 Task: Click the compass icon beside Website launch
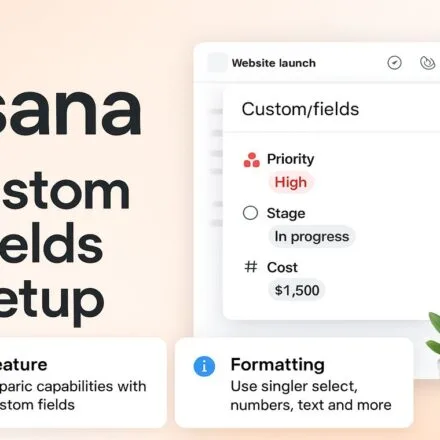pyautogui.click(x=394, y=63)
